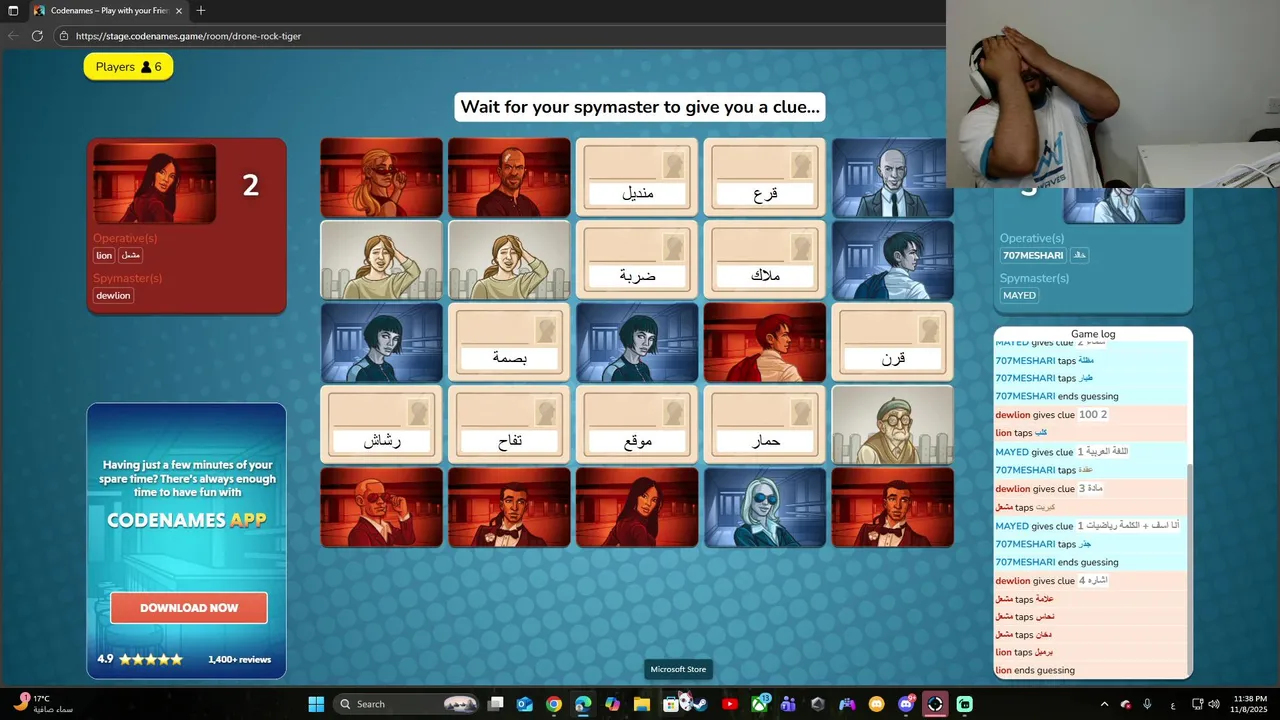Open a new browser tab
The width and height of the screenshot is (1280, 720).
[x=201, y=11]
